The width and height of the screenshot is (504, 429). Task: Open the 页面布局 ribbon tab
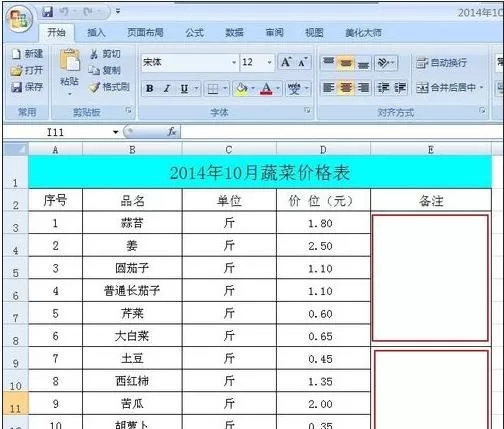[x=145, y=33]
